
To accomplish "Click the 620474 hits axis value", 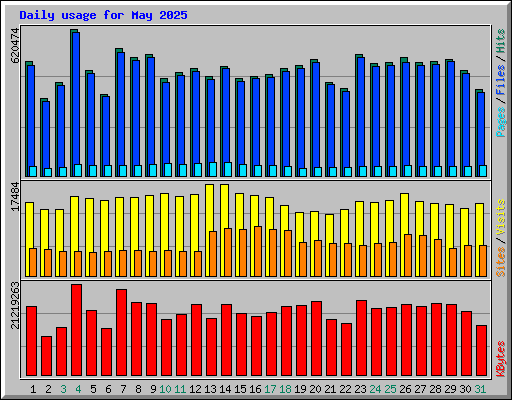I will (x=15, y=45).
